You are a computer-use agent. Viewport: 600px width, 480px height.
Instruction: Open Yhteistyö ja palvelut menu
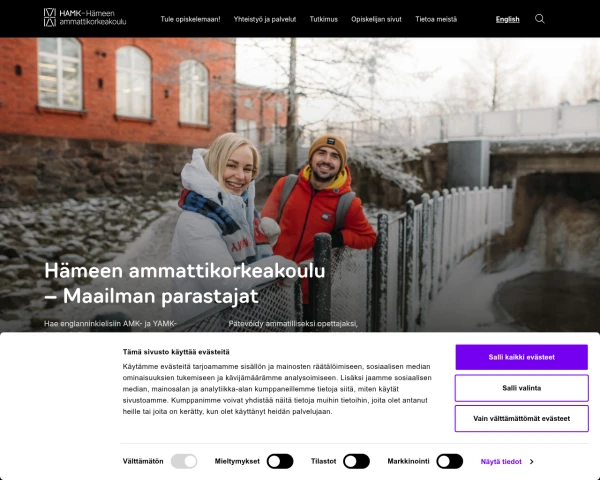pos(265,19)
